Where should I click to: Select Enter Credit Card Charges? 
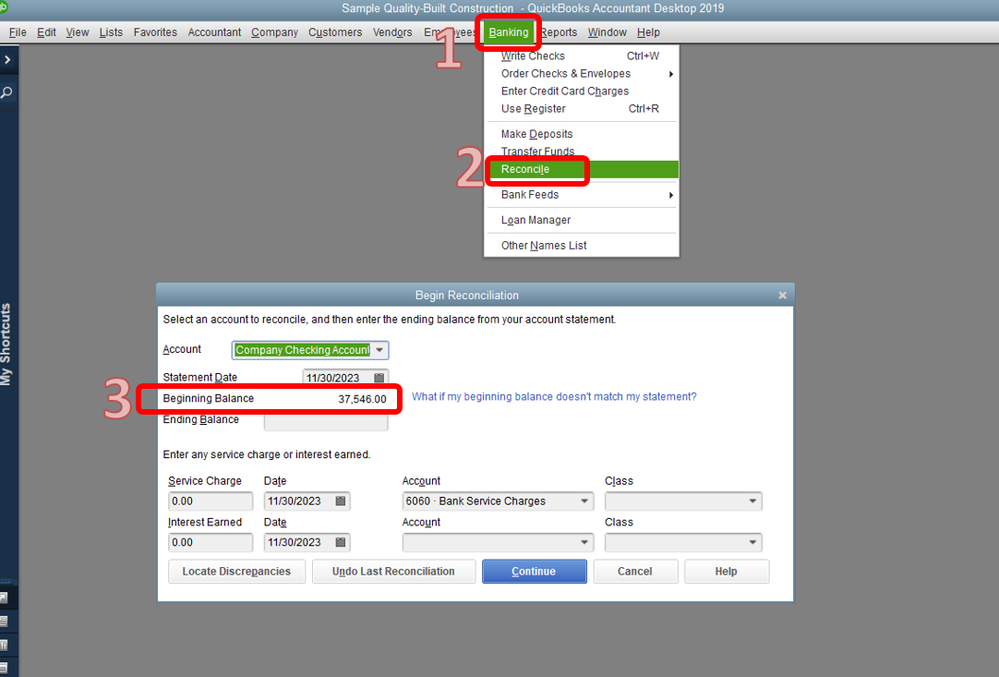(x=581, y=91)
